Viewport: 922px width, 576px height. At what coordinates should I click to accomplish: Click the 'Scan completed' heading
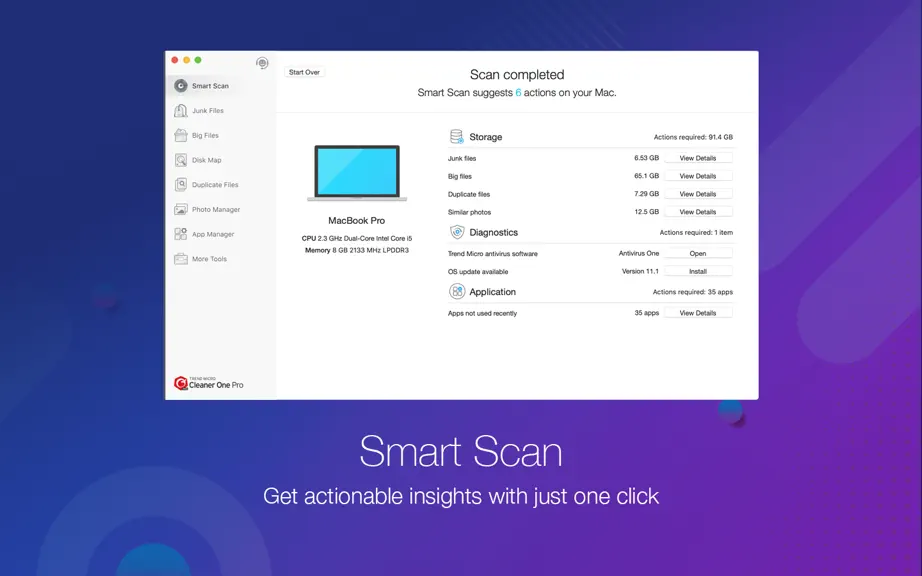tap(517, 75)
